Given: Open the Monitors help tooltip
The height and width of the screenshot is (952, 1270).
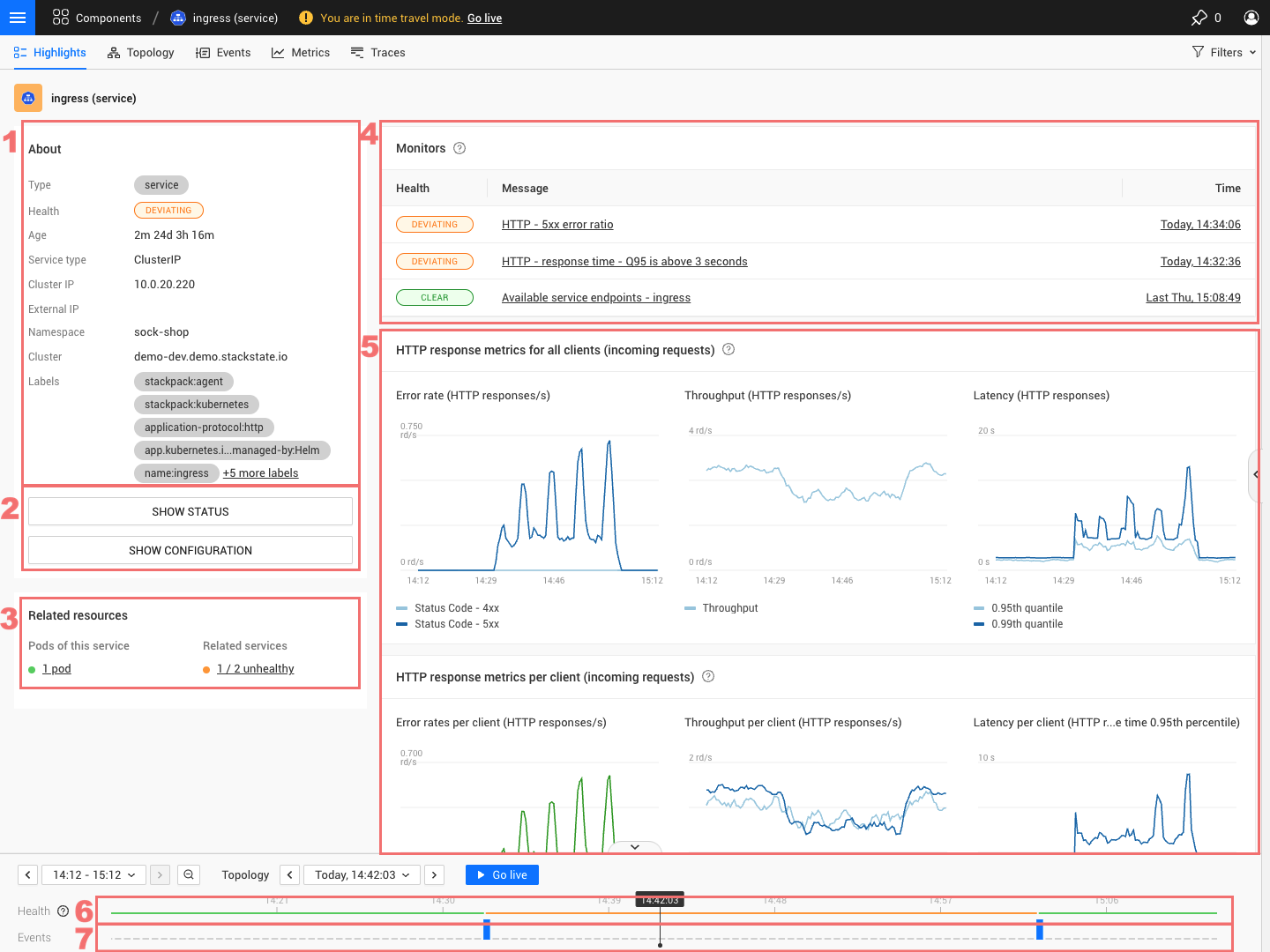Looking at the screenshot, I should click(459, 148).
